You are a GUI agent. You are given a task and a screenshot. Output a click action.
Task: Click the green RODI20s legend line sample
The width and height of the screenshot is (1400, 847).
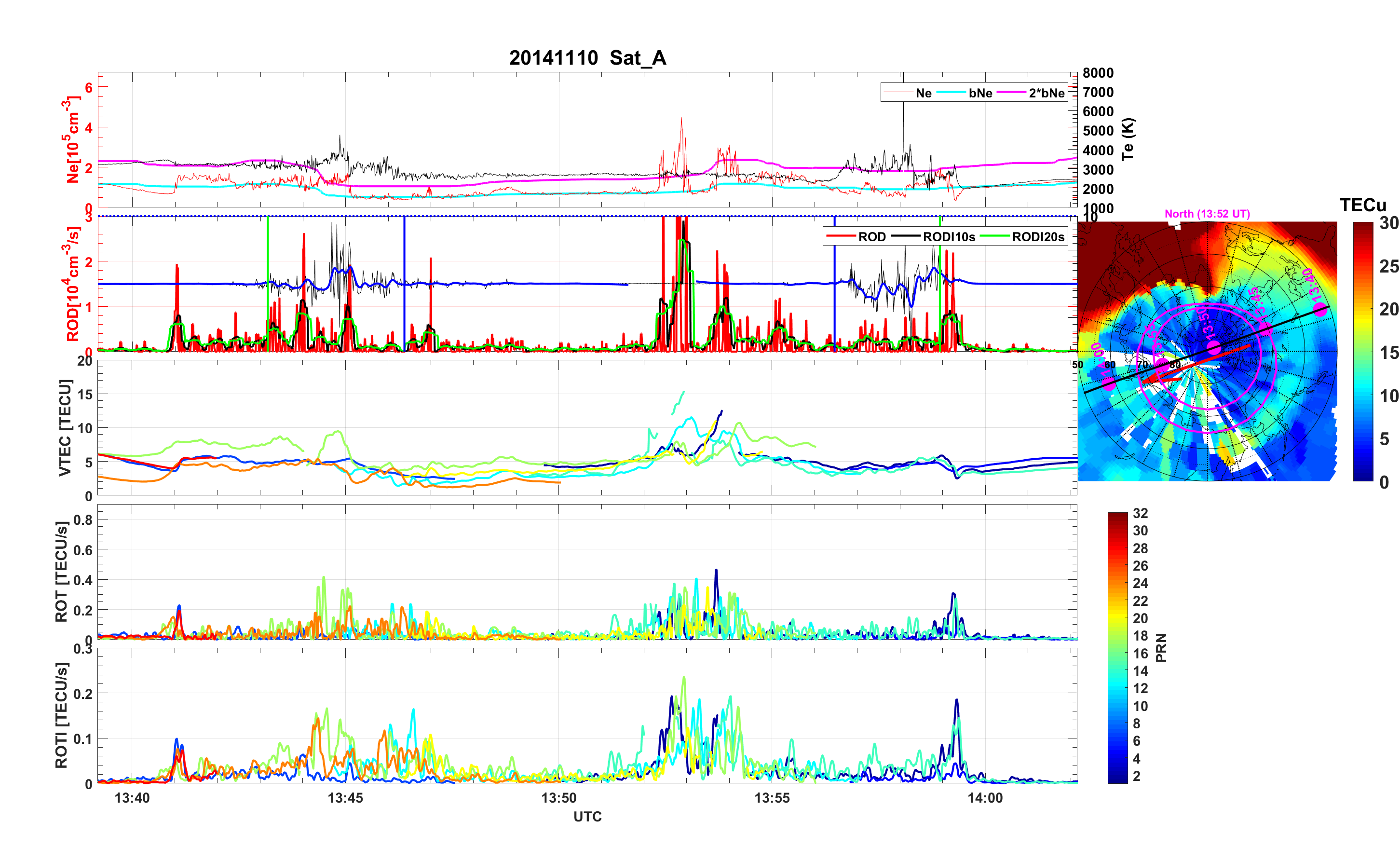click(994, 236)
